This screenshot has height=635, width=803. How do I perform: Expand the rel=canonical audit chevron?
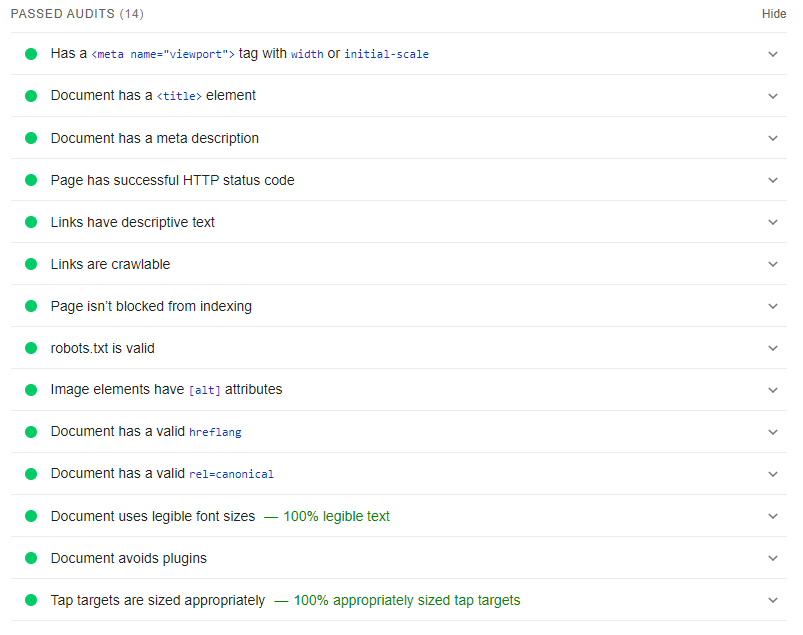(773, 474)
